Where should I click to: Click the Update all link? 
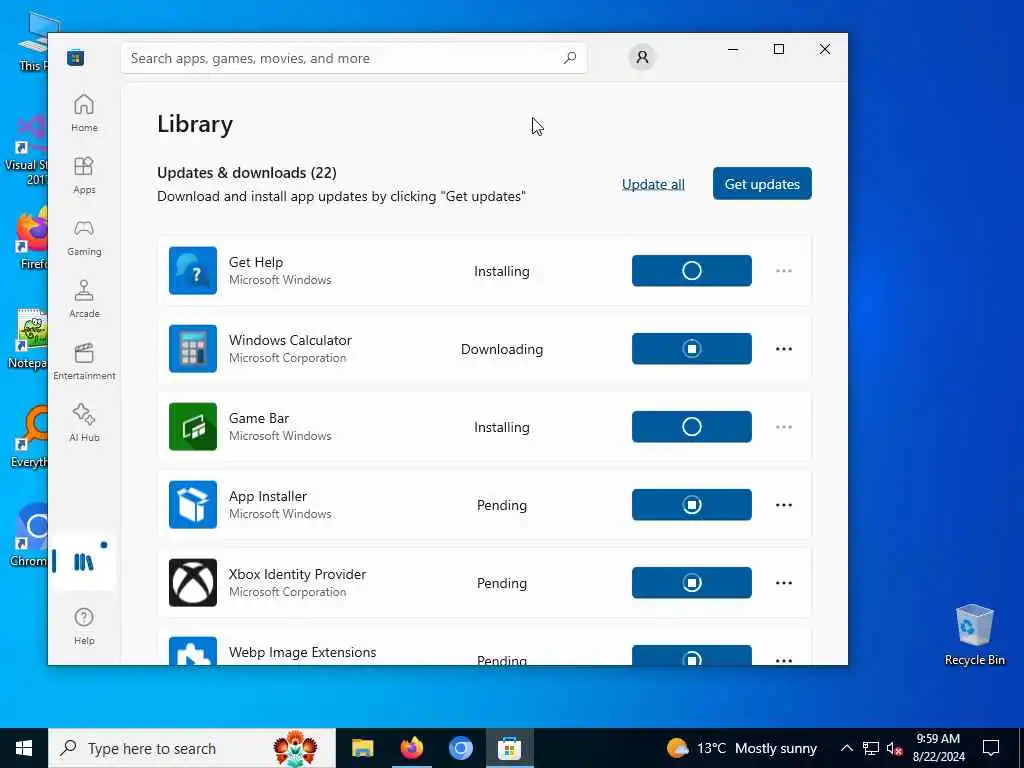(x=653, y=184)
